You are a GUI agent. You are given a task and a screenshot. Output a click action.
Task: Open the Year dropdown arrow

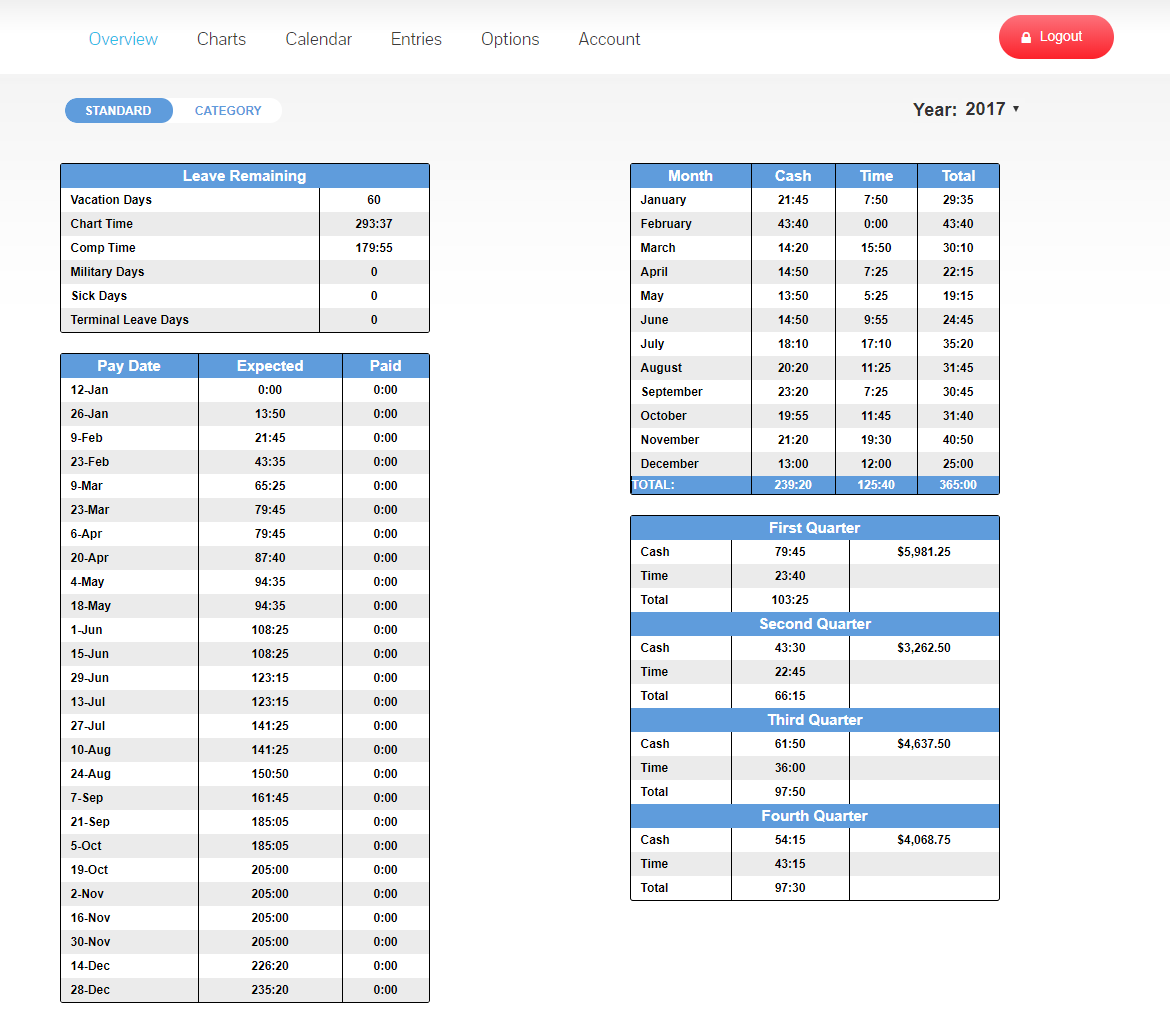(1016, 109)
